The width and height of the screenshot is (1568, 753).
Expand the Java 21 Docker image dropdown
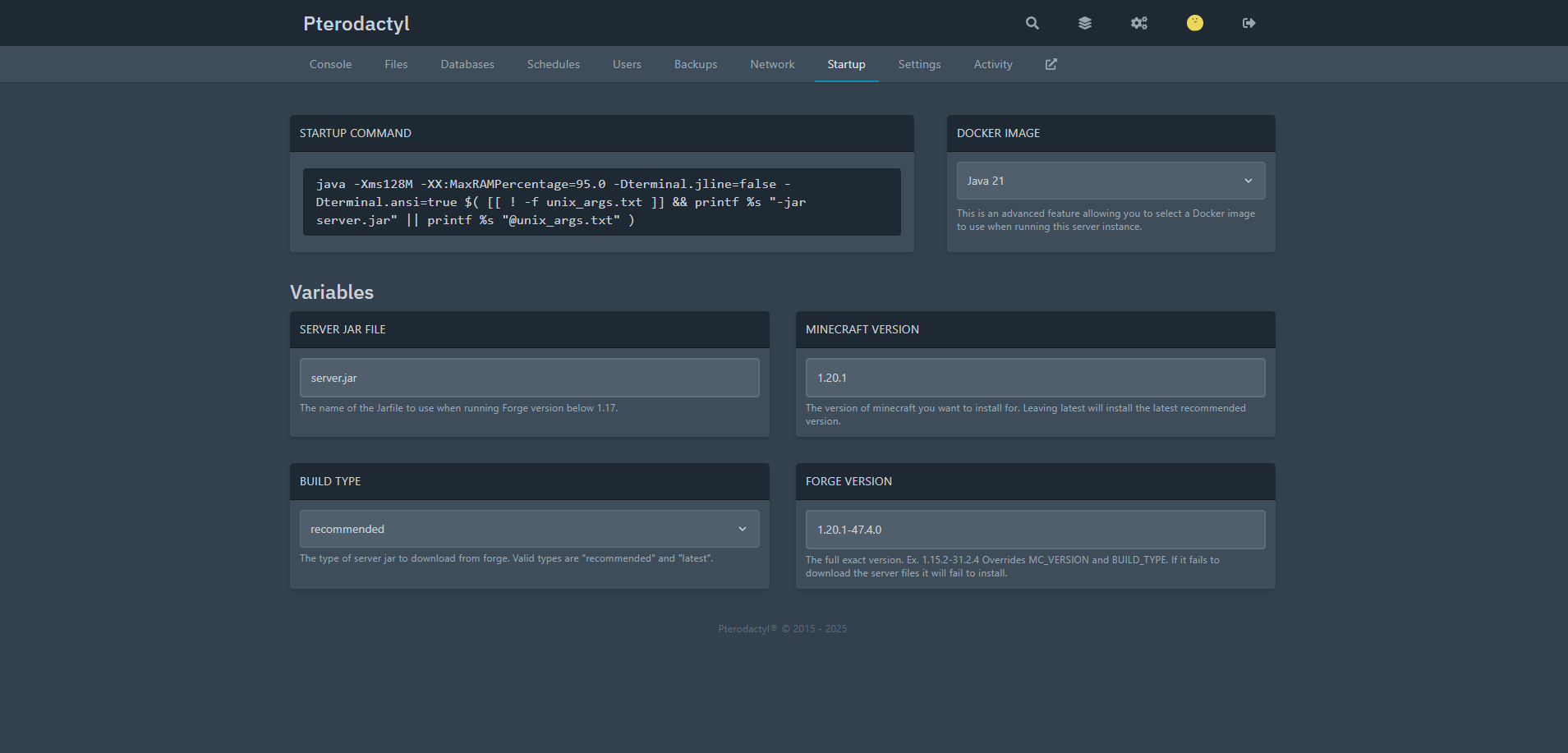tap(1110, 181)
